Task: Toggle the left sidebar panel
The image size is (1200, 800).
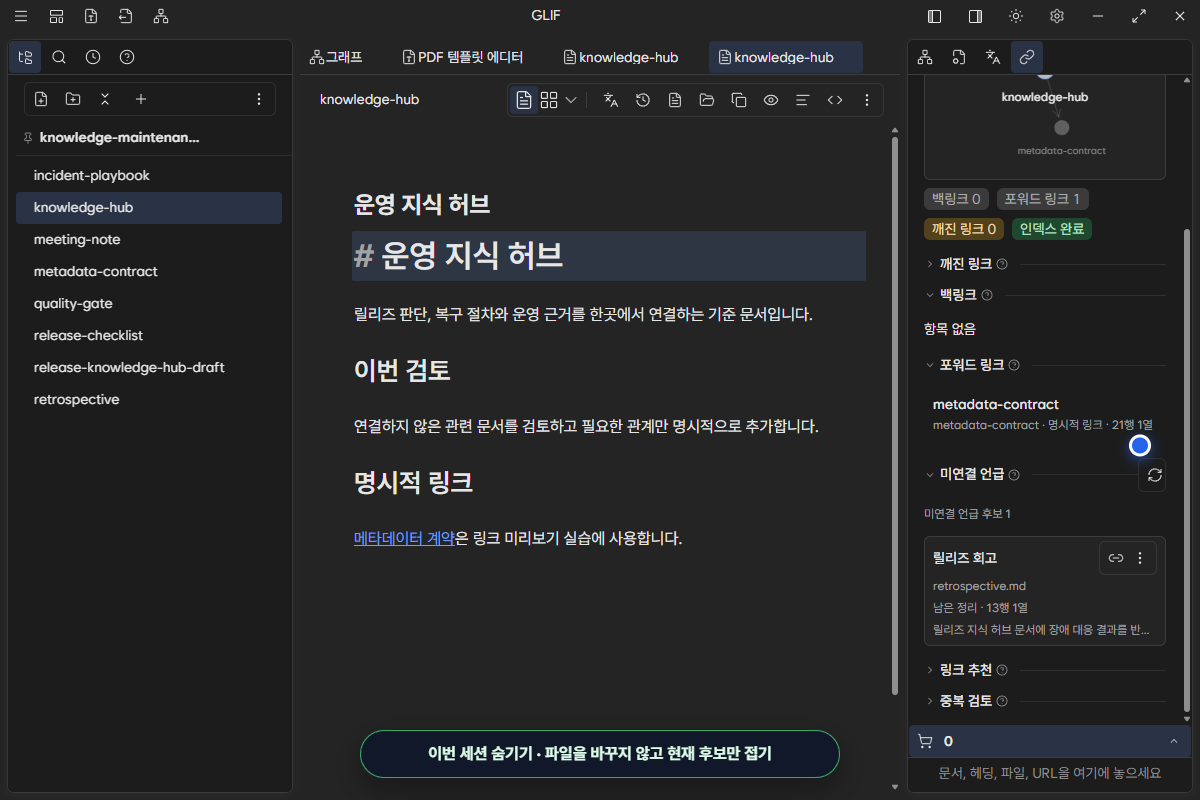Action: pyautogui.click(x=935, y=16)
